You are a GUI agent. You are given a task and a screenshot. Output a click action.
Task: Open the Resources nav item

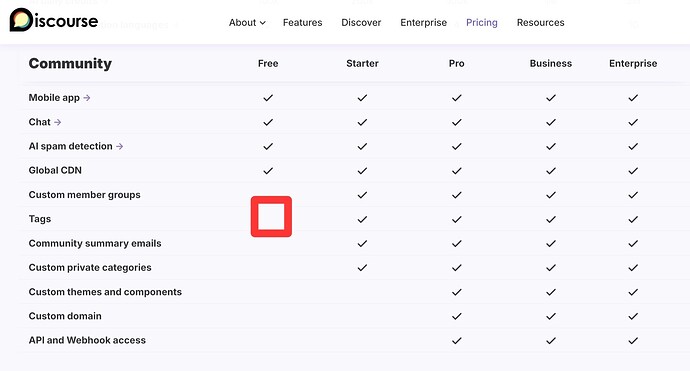tap(540, 22)
